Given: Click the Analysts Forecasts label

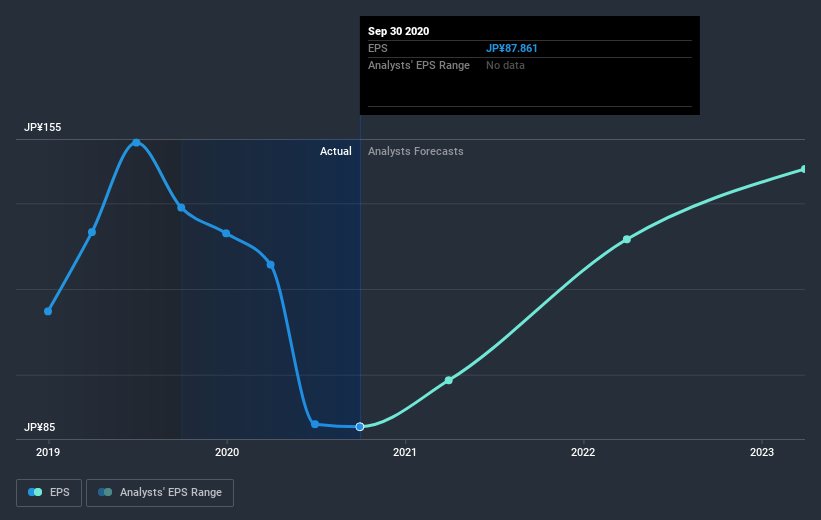Looking at the screenshot, I should pyautogui.click(x=416, y=151).
